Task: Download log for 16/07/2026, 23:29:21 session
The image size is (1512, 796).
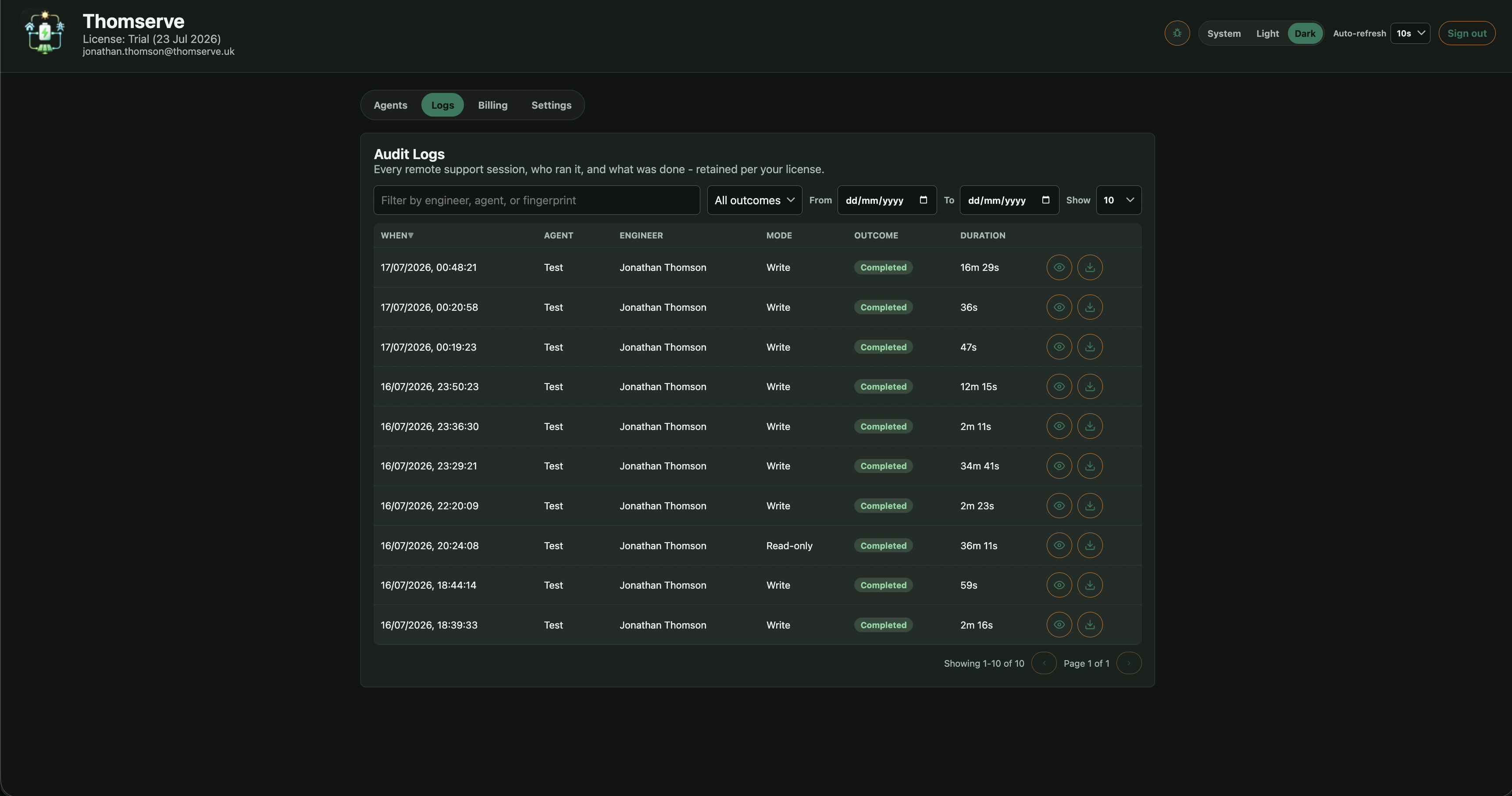Action: point(1089,466)
